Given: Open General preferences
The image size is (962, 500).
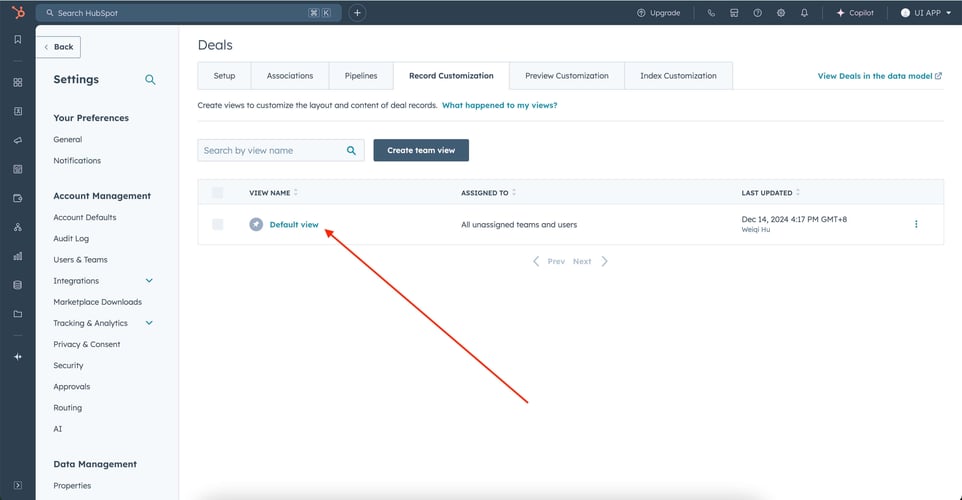Looking at the screenshot, I should click(67, 139).
